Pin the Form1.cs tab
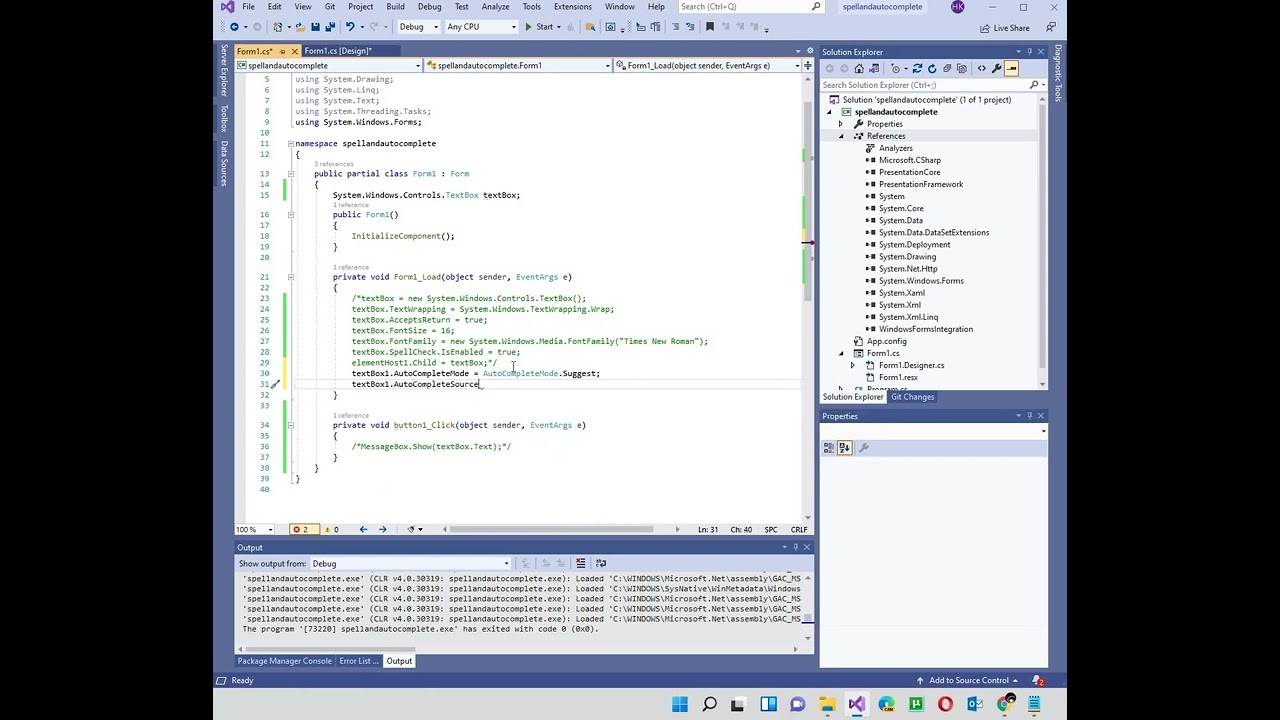This screenshot has width=1280, height=720. tap(283, 51)
